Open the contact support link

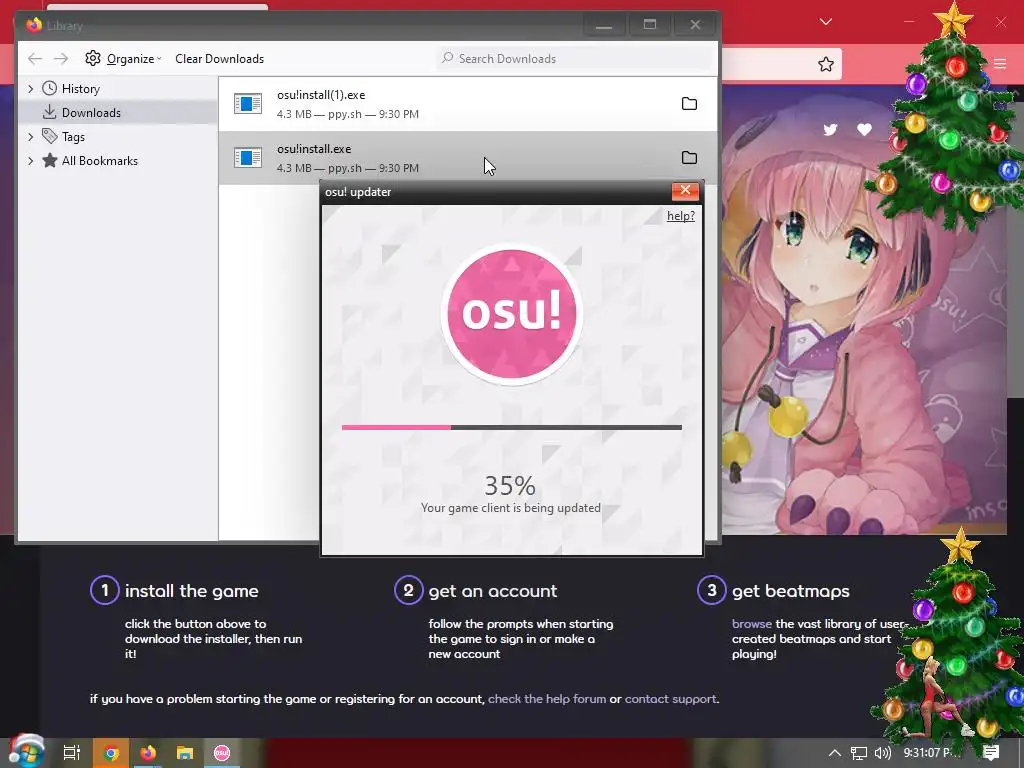671,699
